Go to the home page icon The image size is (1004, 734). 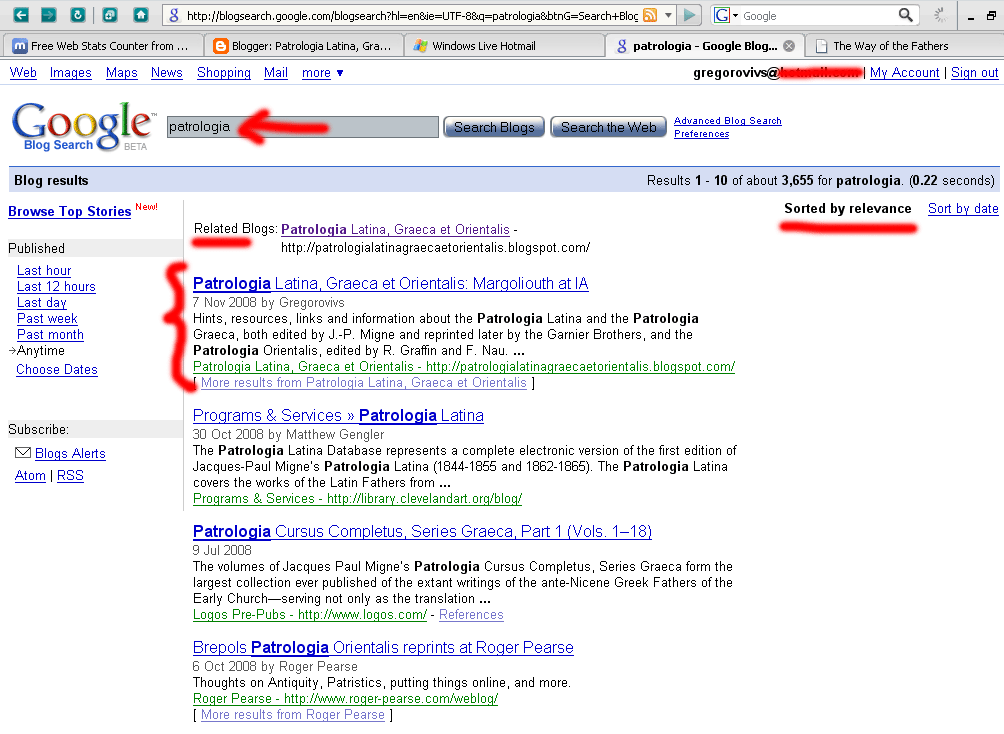(140, 15)
